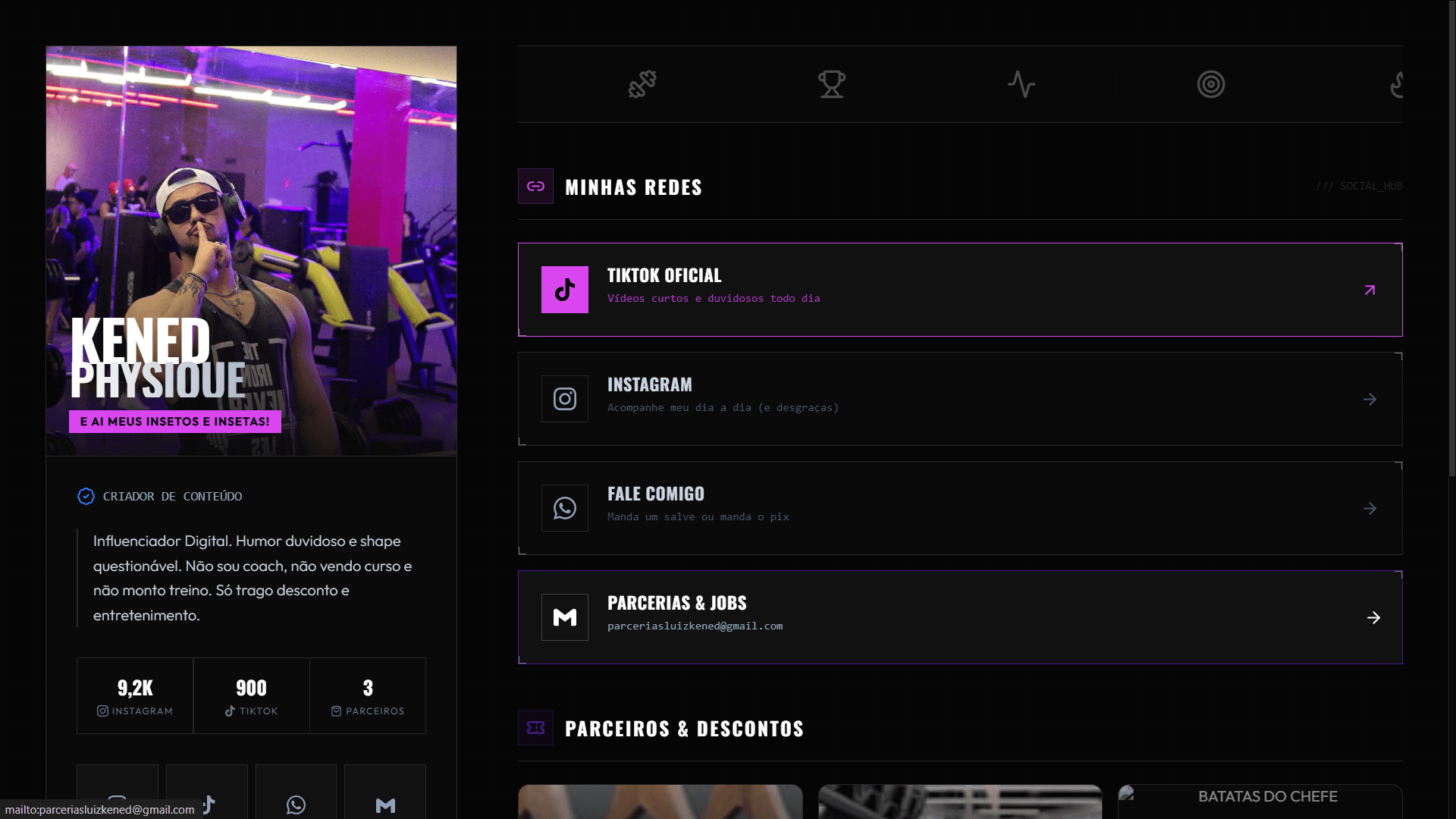Click the link icon next to Minhas Redes
1456x819 pixels.
point(535,187)
